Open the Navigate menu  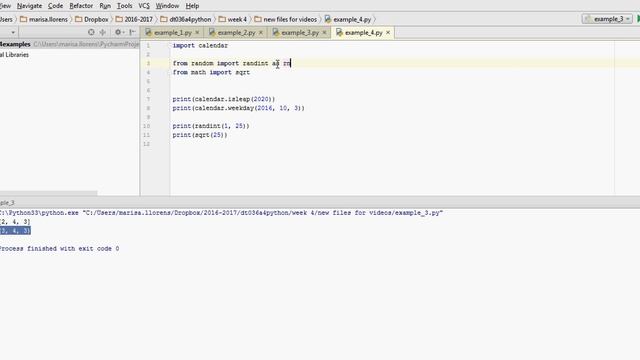coord(29,6)
